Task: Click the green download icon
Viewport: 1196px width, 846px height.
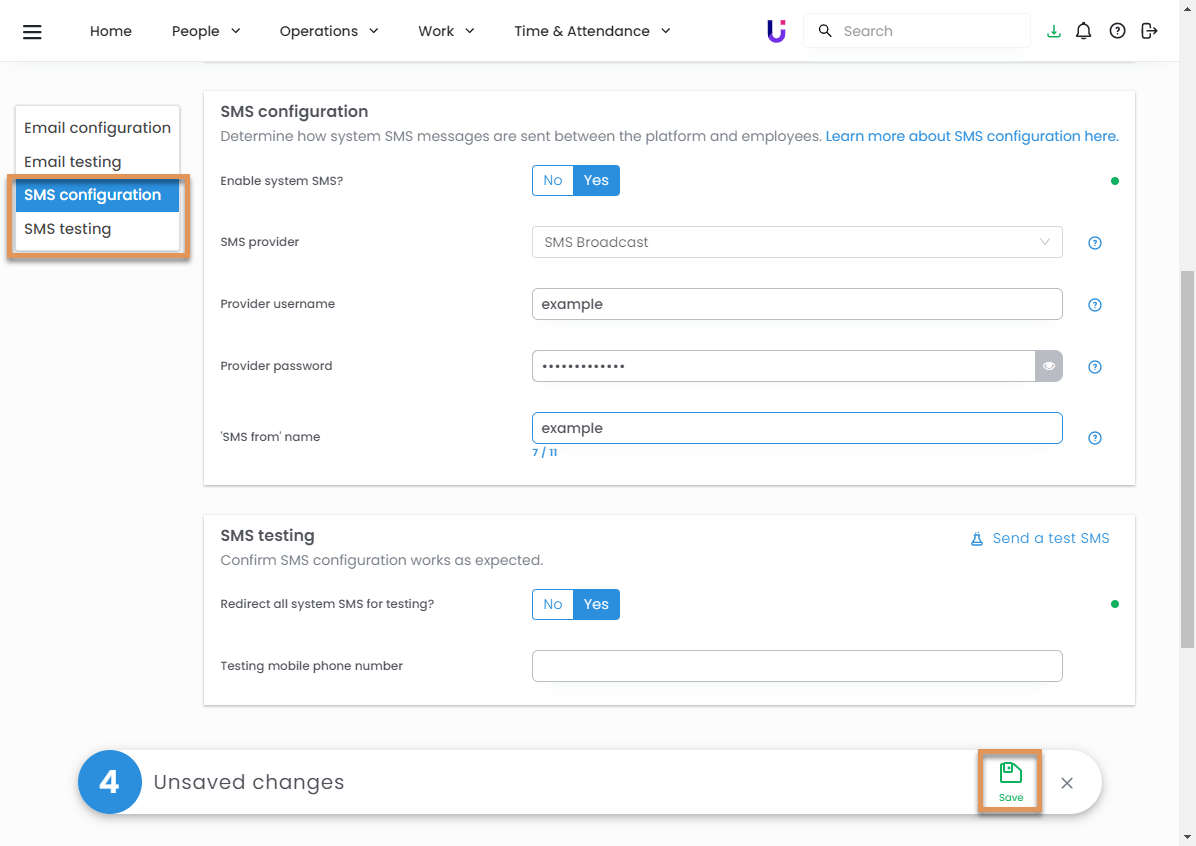Action: coord(1053,31)
